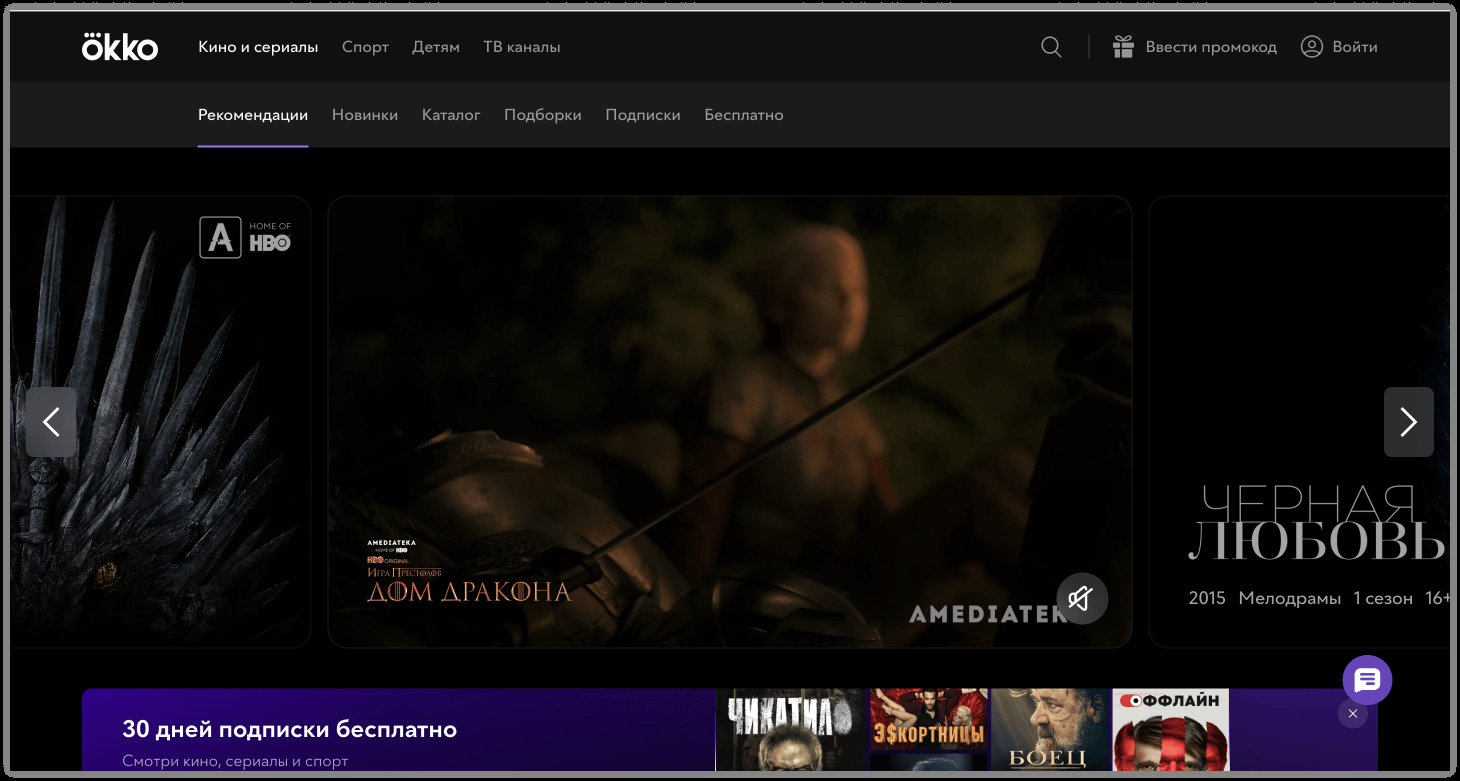Open the Дом Дракона title
The width and height of the screenshot is (1460, 781).
coord(469,591)
